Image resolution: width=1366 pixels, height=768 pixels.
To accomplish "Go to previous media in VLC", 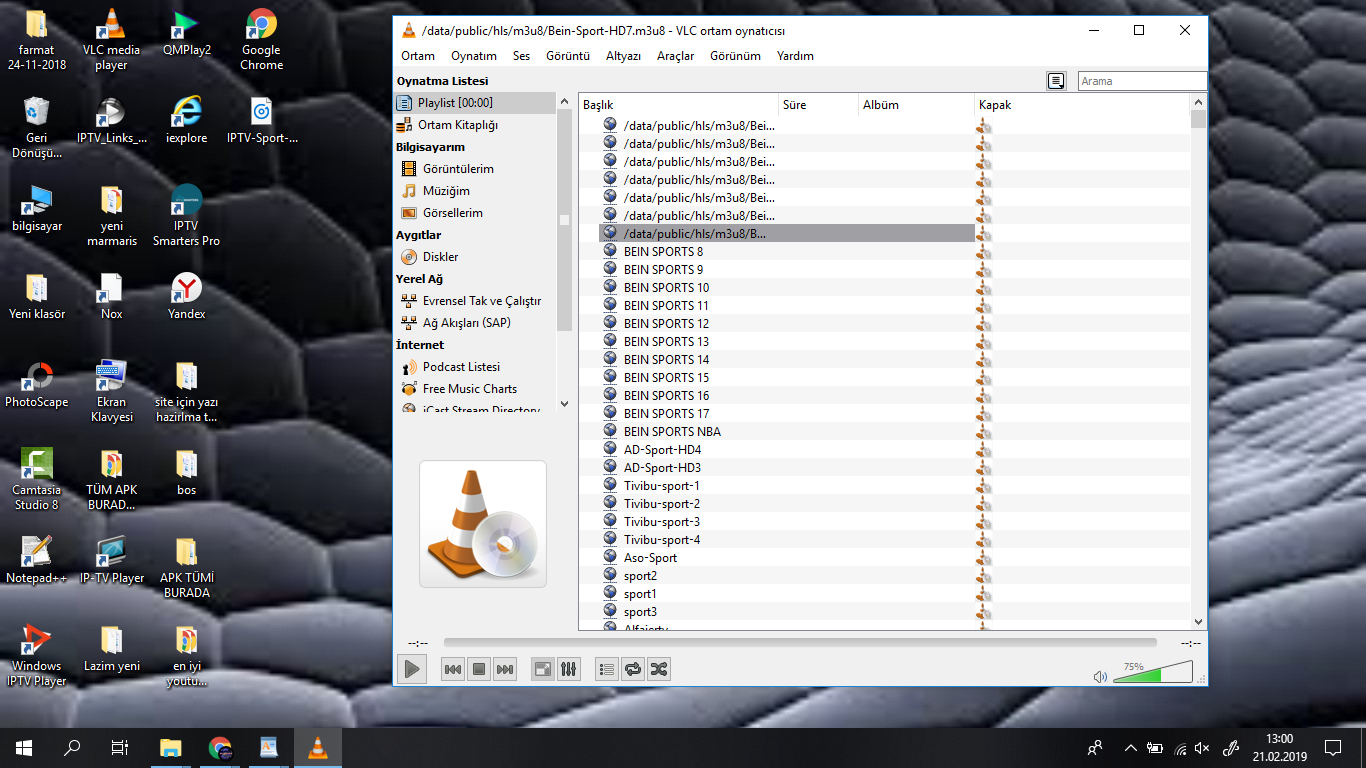I will click(x=453, y=669).
